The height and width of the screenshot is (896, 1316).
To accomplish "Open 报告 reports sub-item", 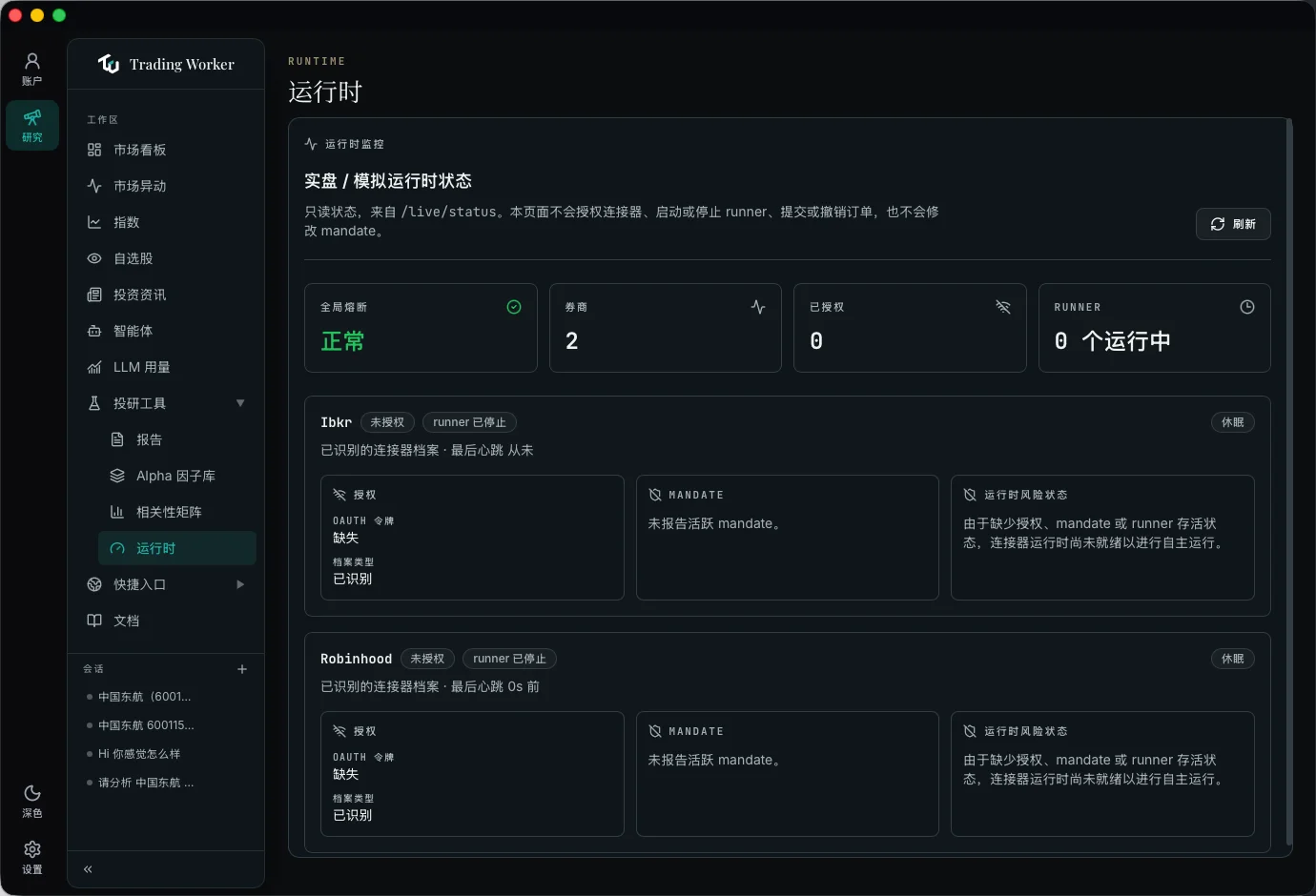I will (x=177, y=439).
